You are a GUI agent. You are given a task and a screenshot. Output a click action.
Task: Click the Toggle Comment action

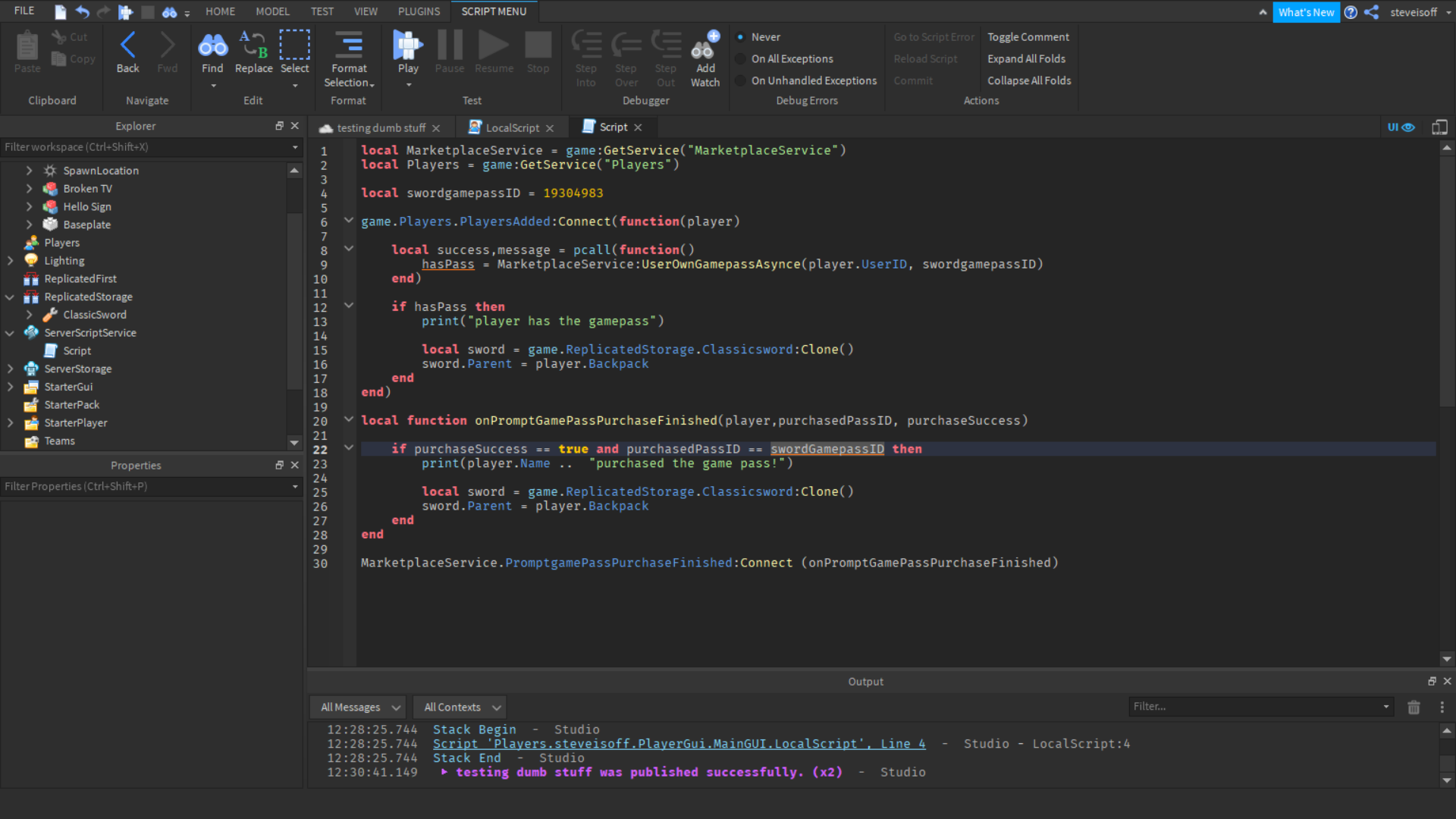[1028, 37]
